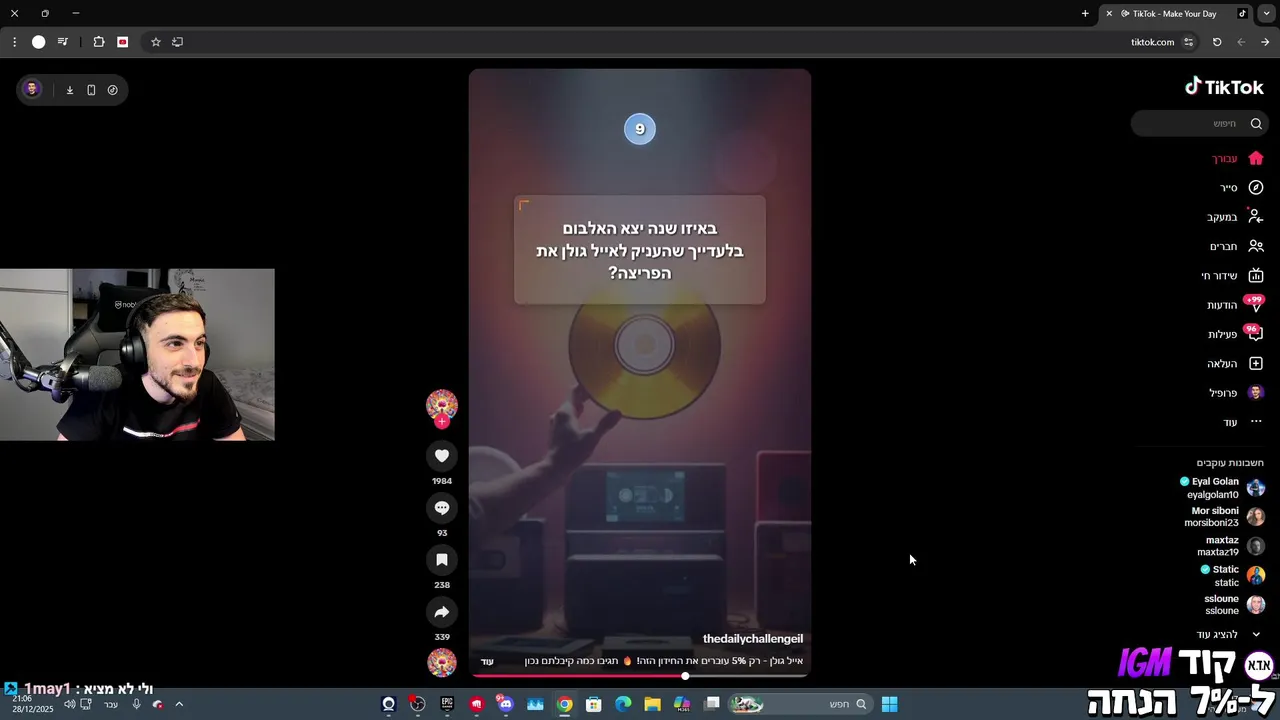This screenshot has height=720, width=1280.
Task: Open the thedailychallengeil username on the video
Action: 753,639
